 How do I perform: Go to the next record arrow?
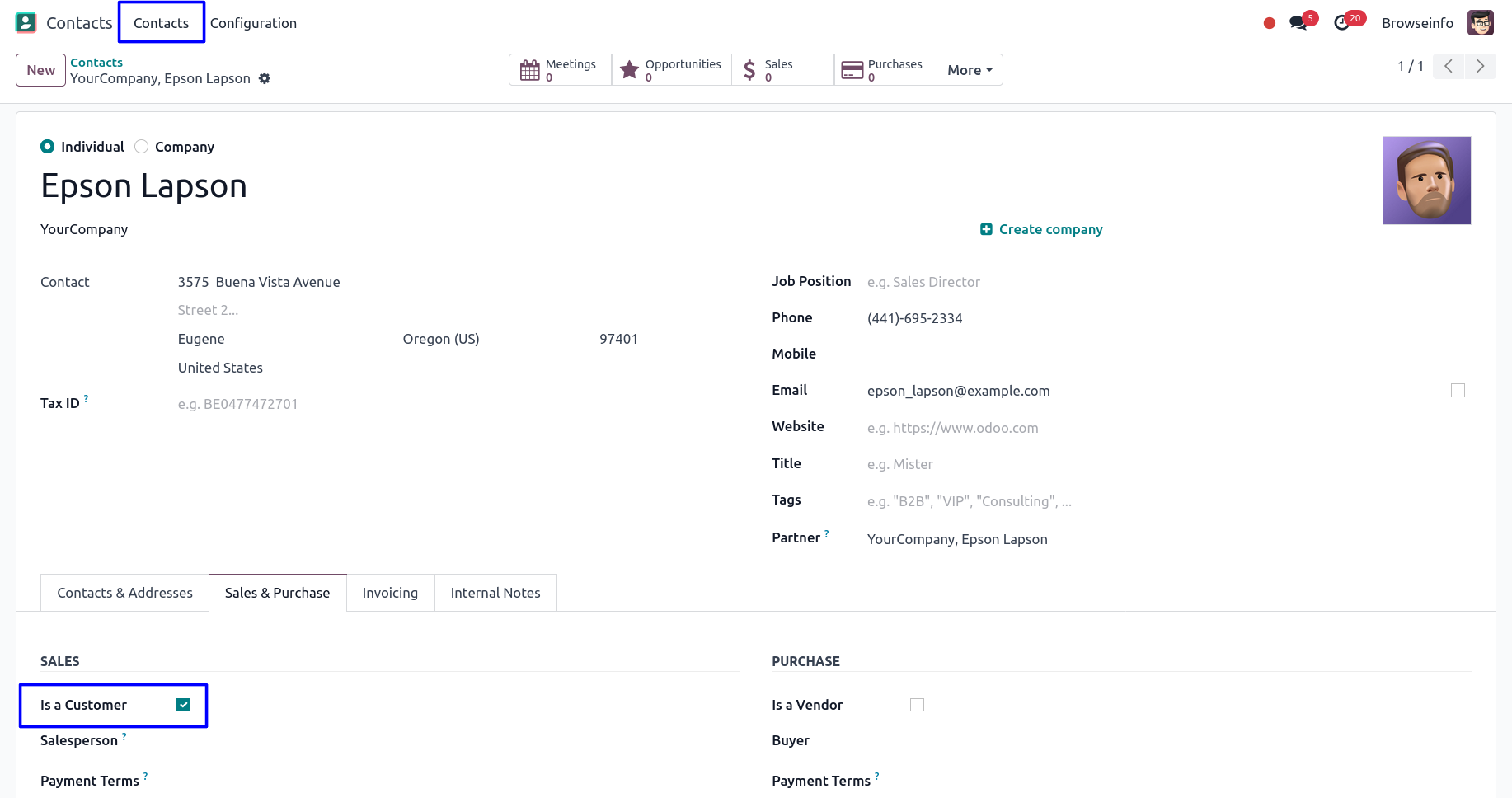coord(1480,66)
